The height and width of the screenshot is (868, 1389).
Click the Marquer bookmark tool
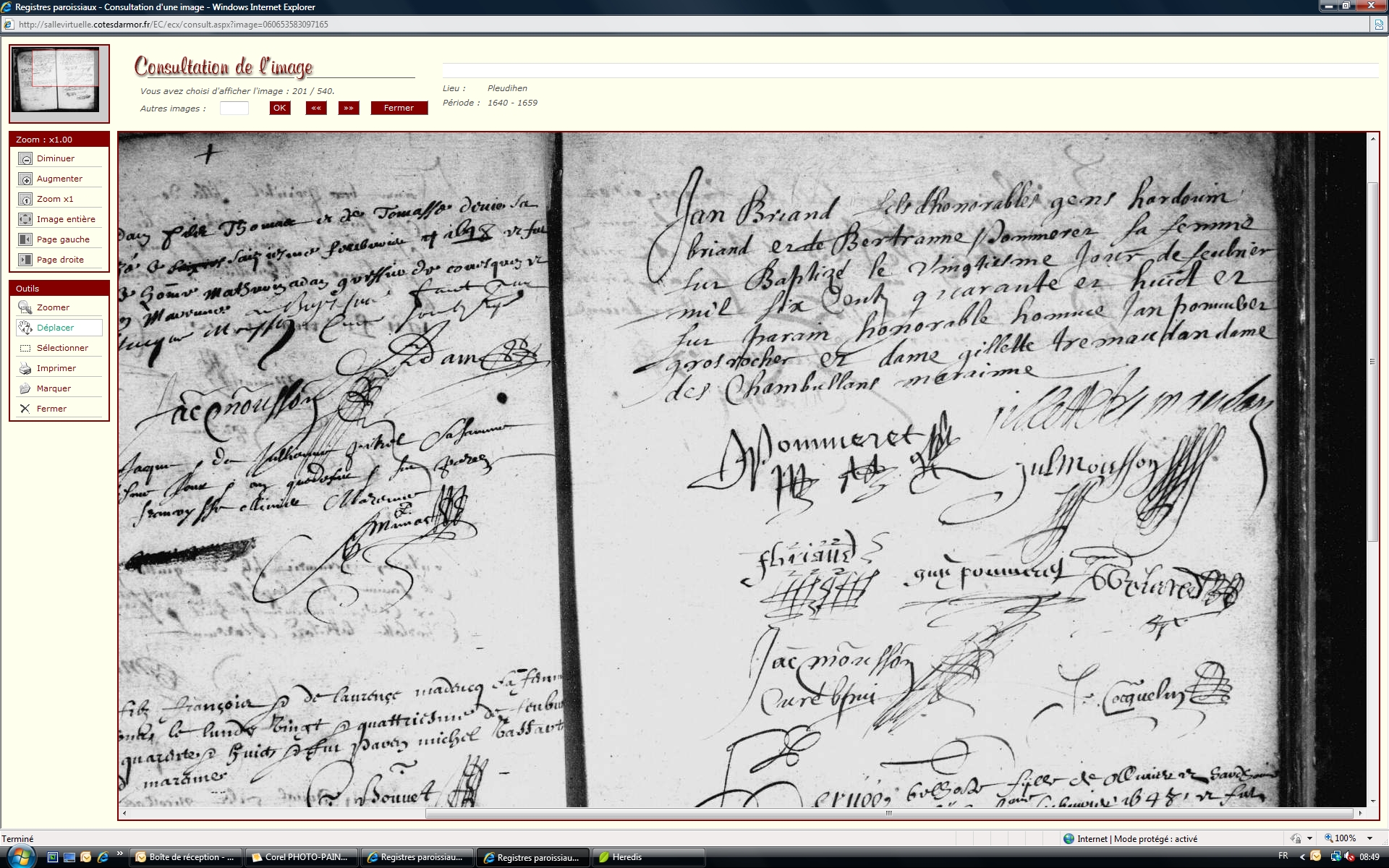coord(25,388)
